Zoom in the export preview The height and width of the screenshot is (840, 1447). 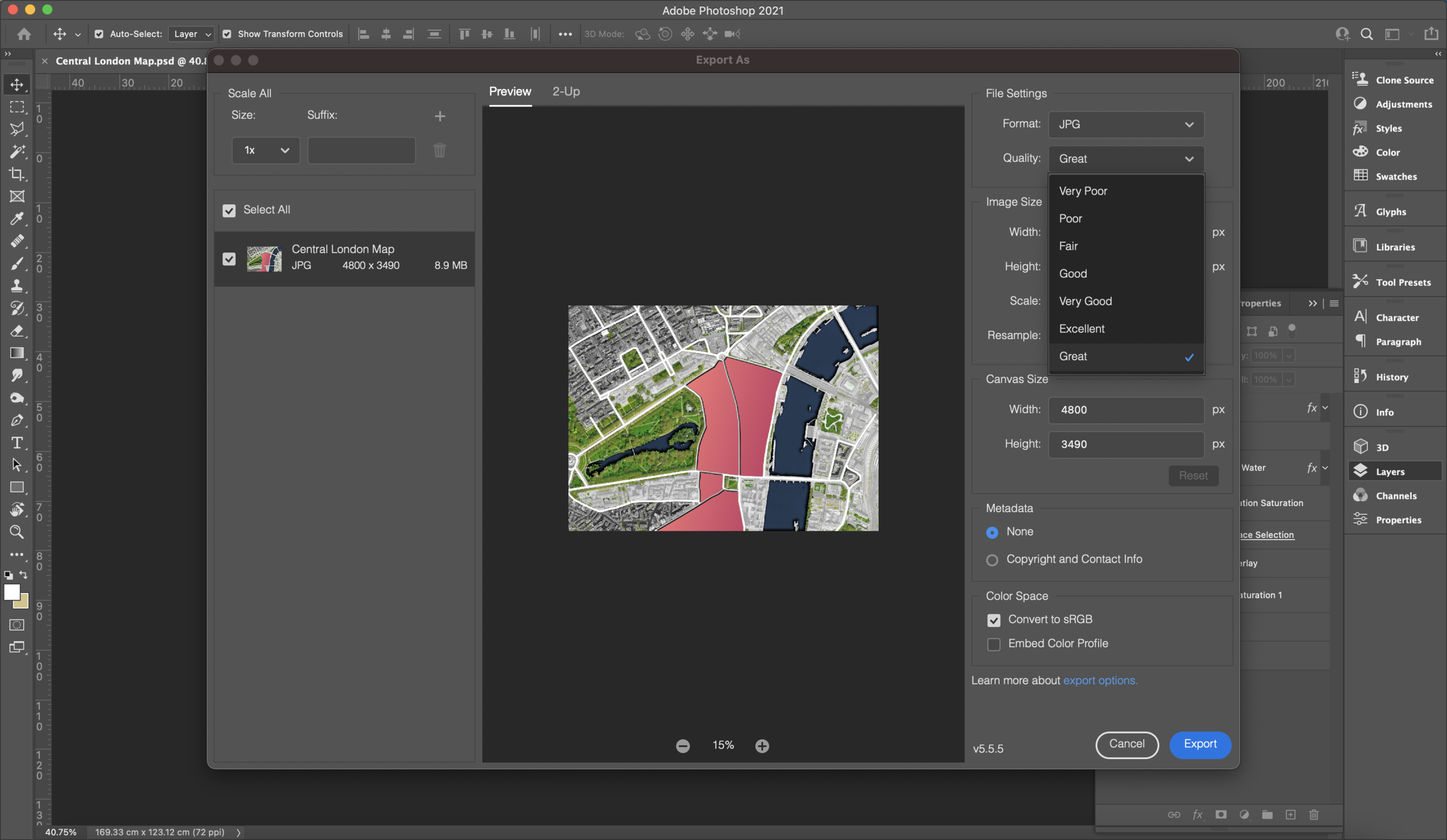tap(762, 746)
